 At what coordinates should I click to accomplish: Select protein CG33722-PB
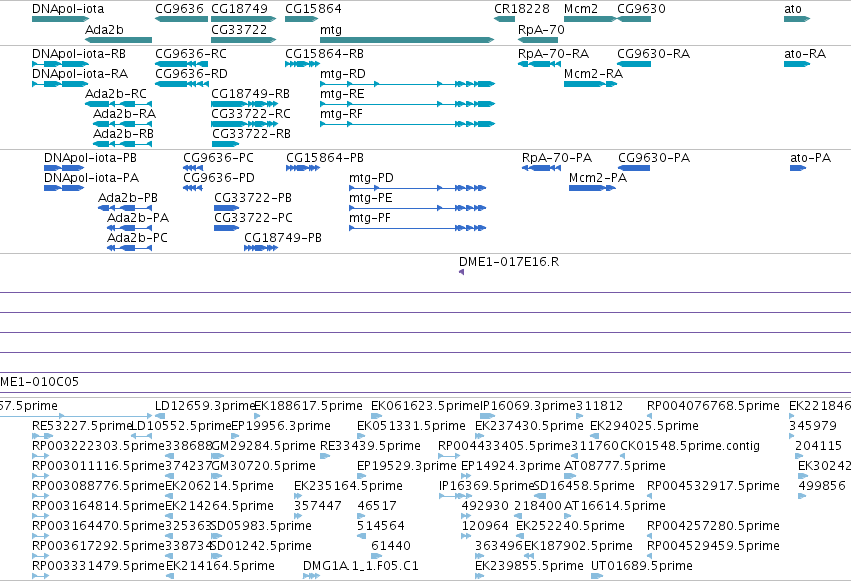(226, 208)
